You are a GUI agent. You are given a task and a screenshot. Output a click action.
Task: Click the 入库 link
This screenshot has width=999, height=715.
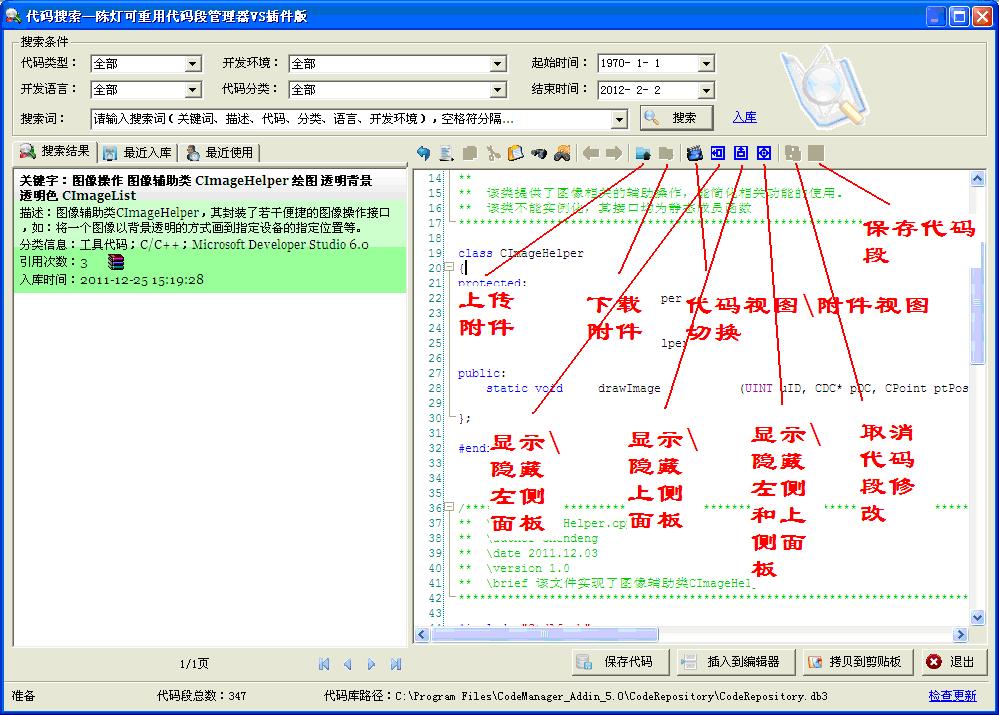(x=744, y=117)
